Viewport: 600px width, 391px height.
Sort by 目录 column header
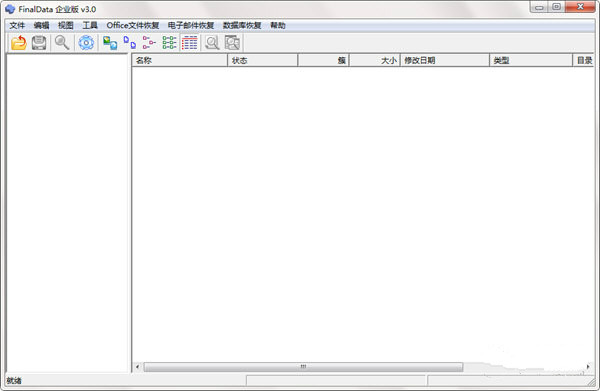584,60
